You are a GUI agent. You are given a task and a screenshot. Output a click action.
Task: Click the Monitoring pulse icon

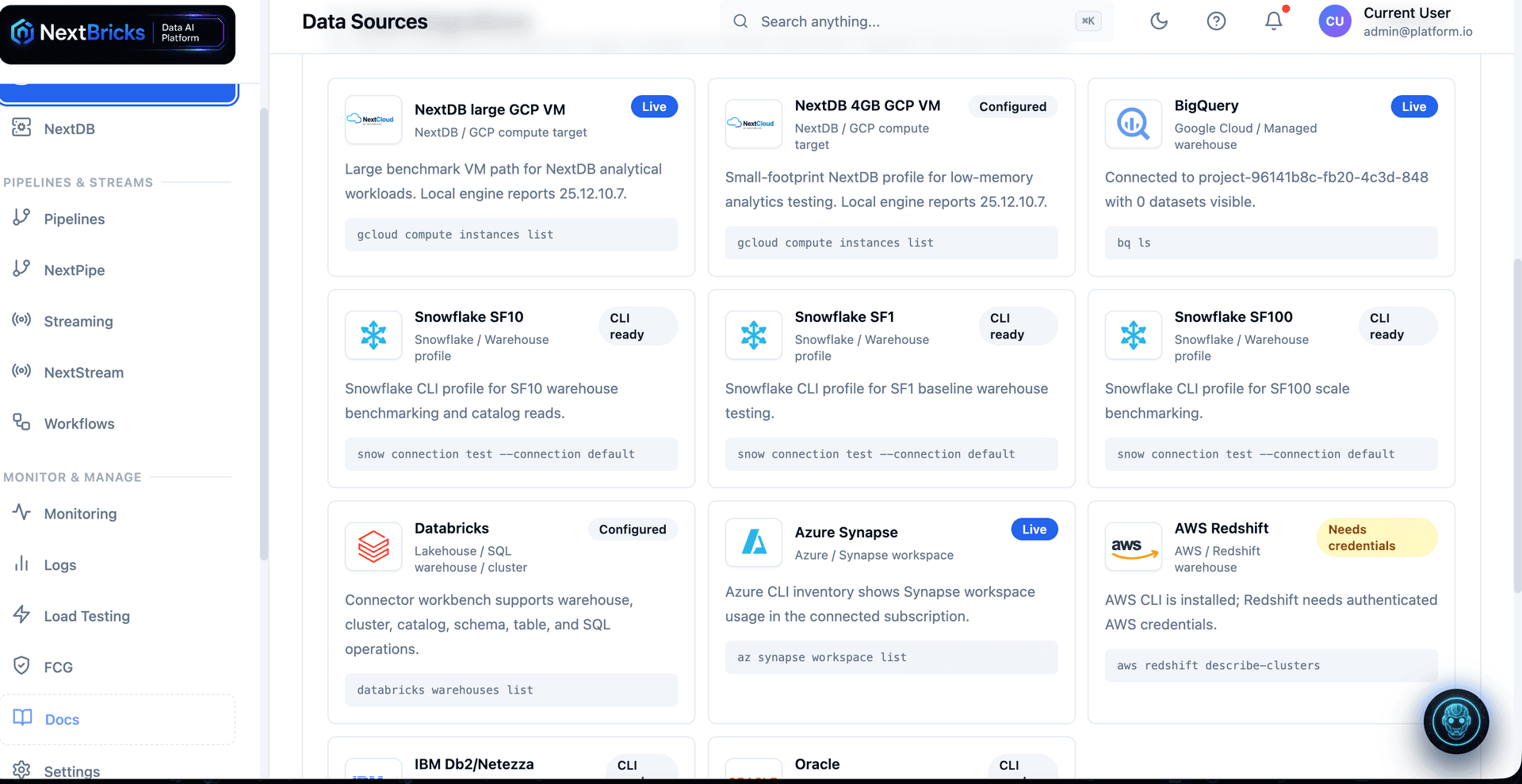(x=21, y=512)
